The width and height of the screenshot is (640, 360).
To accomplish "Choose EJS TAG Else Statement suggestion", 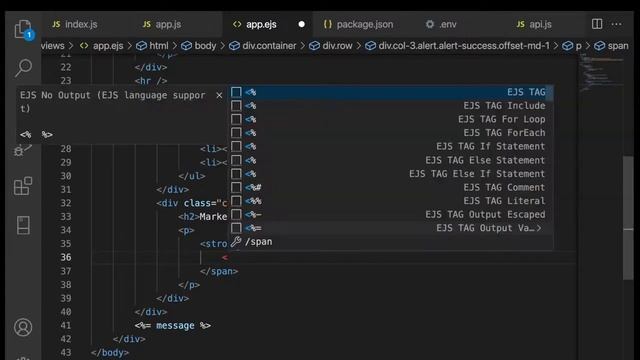I will tap(391, 160).
